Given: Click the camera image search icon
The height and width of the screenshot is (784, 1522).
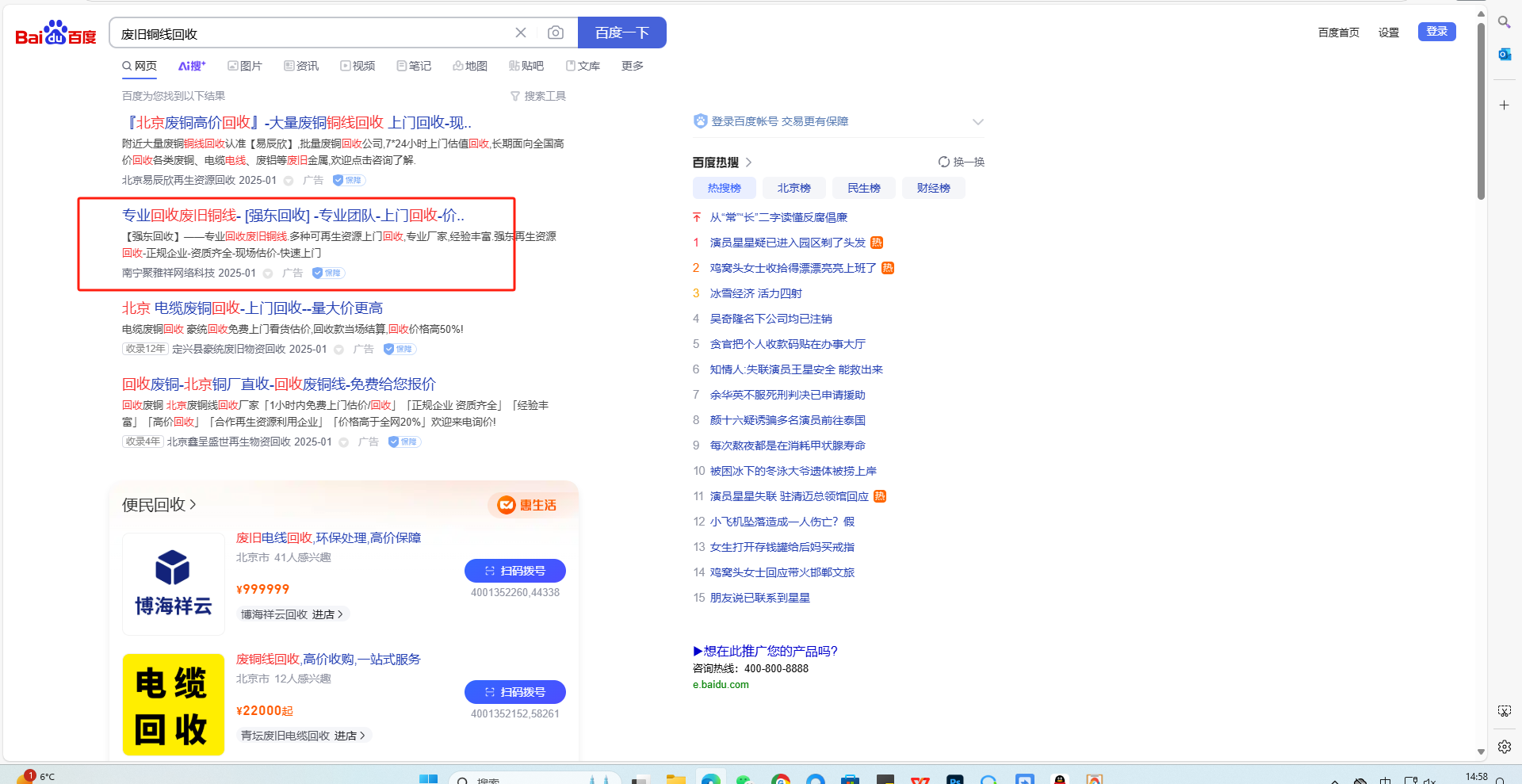Looking at the screenshot, I should click(556, 33).
